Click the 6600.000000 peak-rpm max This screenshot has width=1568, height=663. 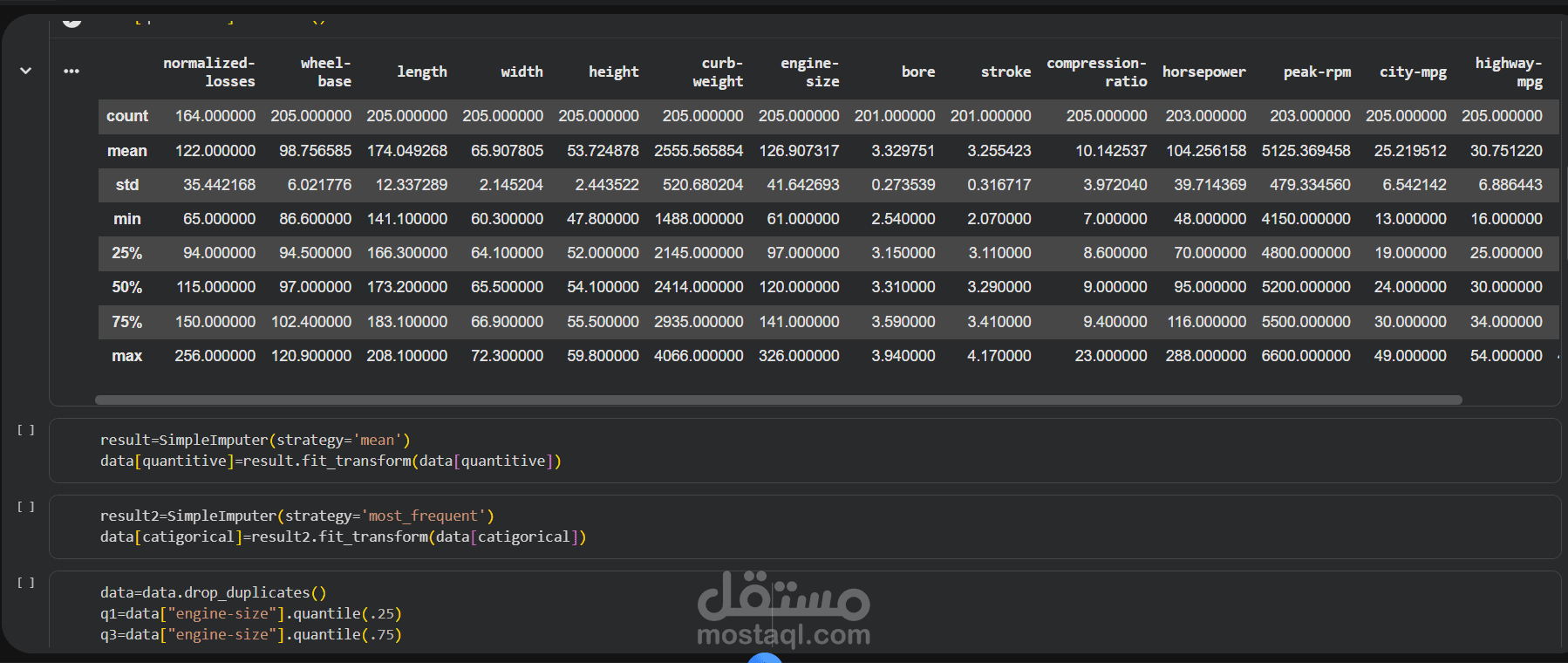point(1306,356)
